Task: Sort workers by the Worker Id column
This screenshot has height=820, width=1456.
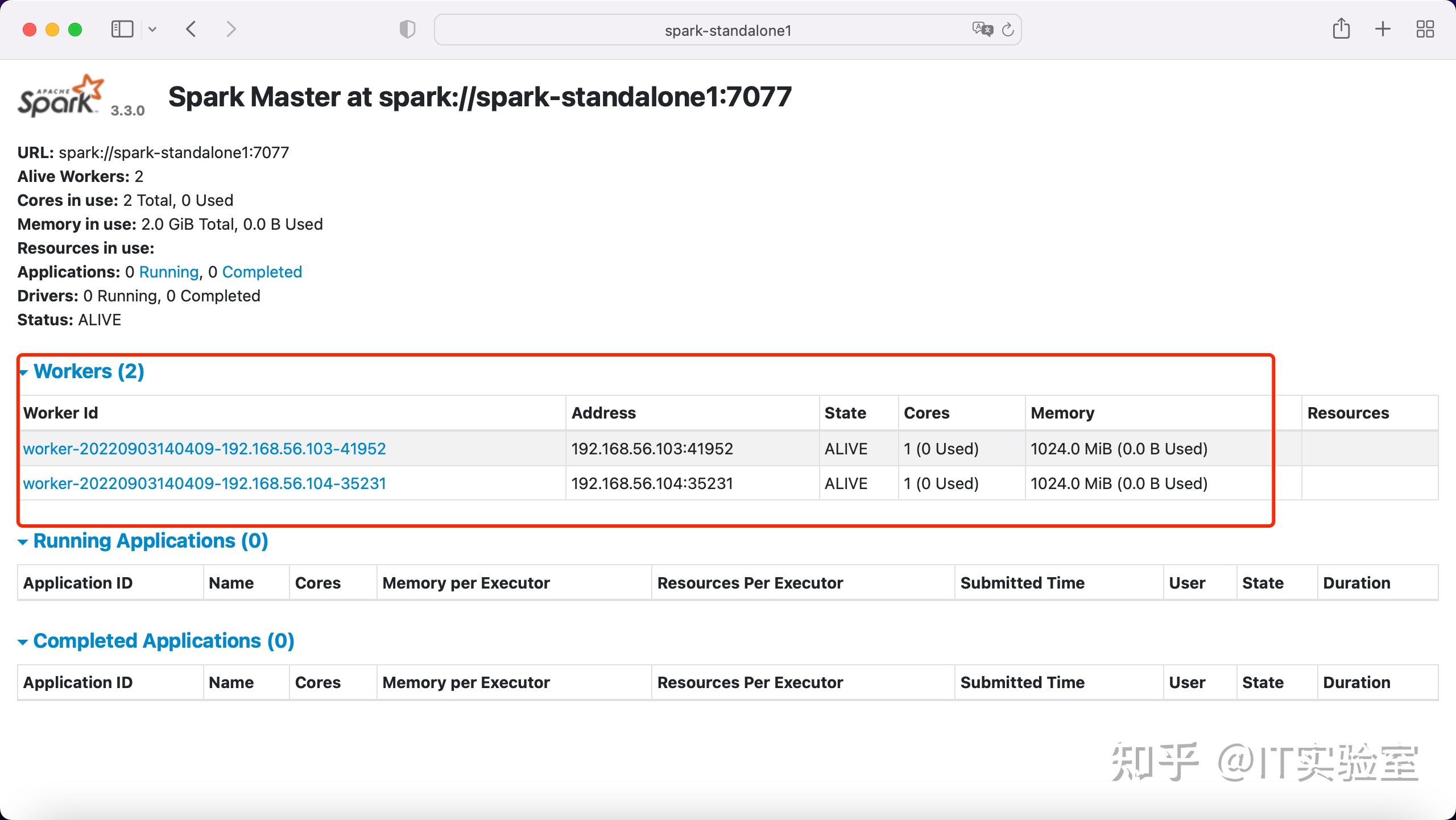Action: pos(60,413)
